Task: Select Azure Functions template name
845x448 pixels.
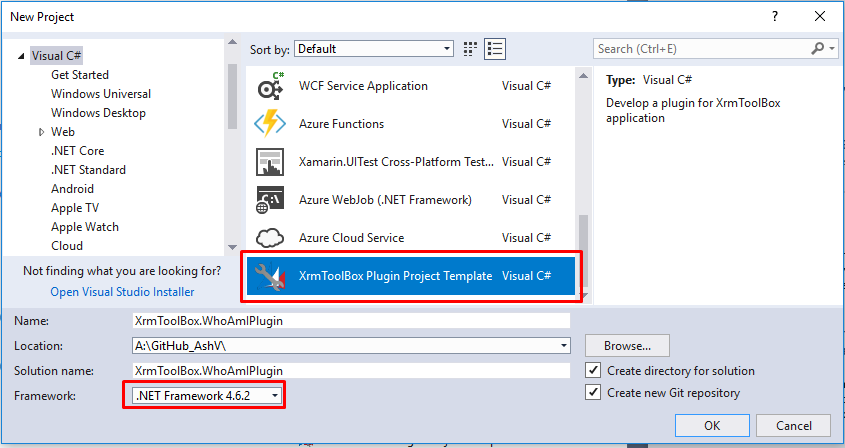Action: click(x=342, y=124)
